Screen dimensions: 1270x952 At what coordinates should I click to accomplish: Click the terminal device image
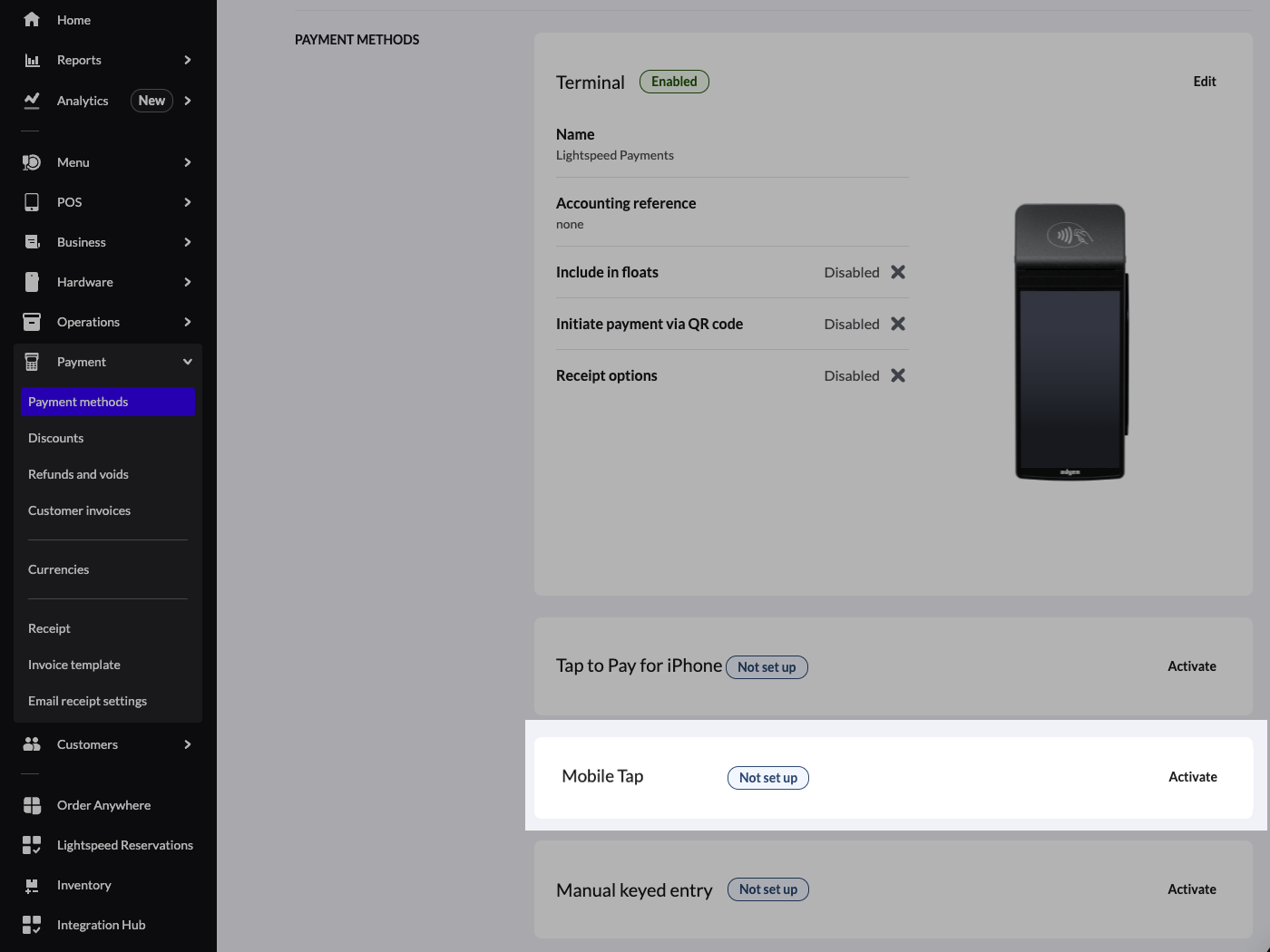[1070, 342]
